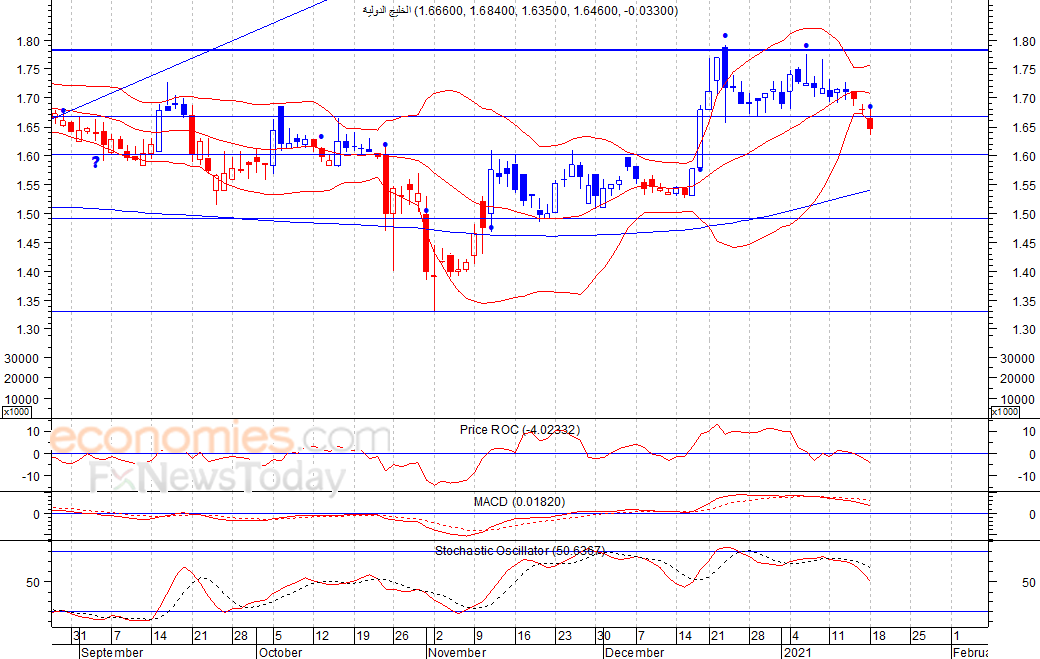1040x659 pixels.
Task: Click the December 28 date tick
Action: pyautogui.click(x=758, y=636)
